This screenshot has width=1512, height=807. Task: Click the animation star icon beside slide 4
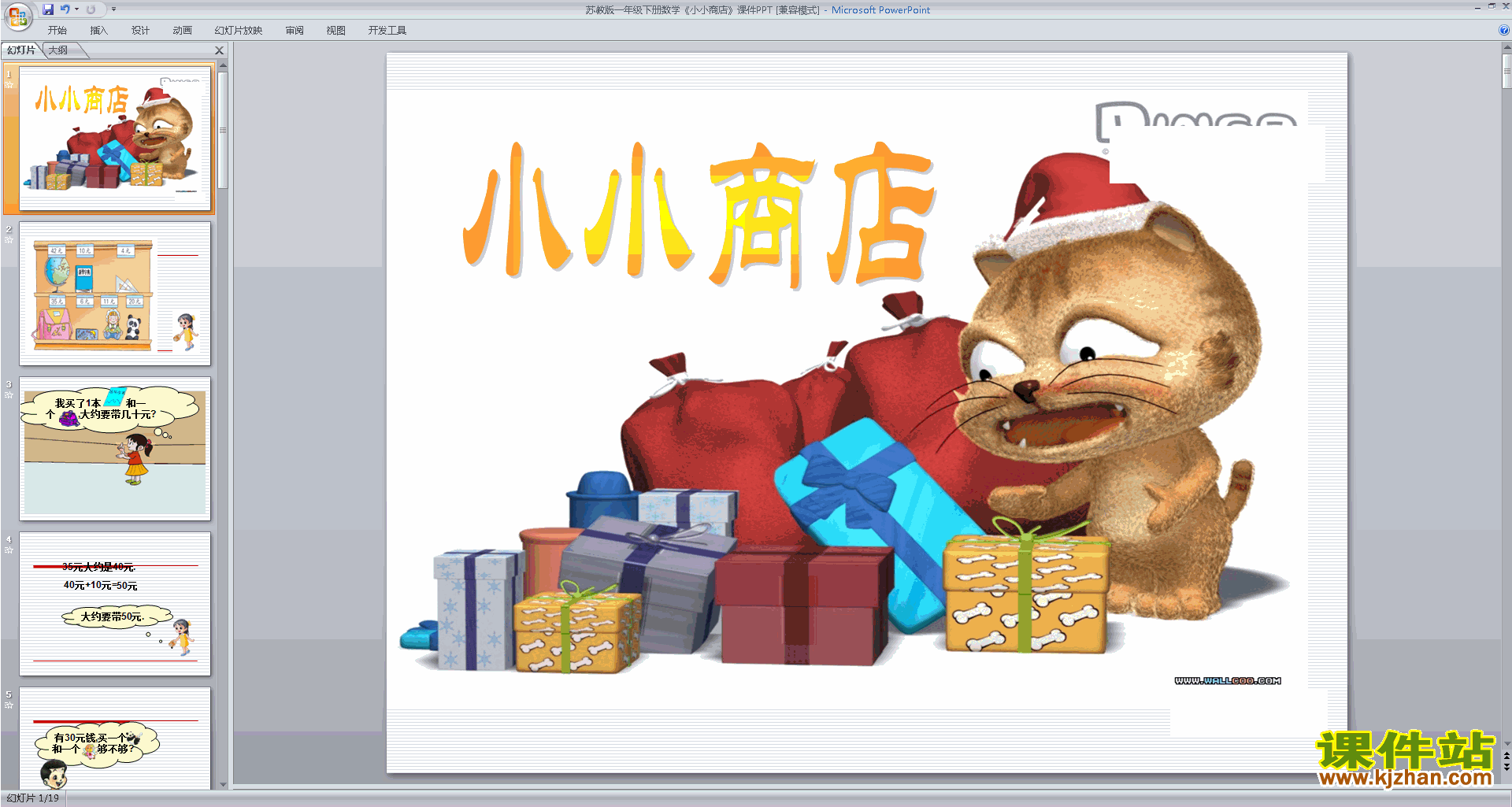pyautogui.click(x=9, y=550)
